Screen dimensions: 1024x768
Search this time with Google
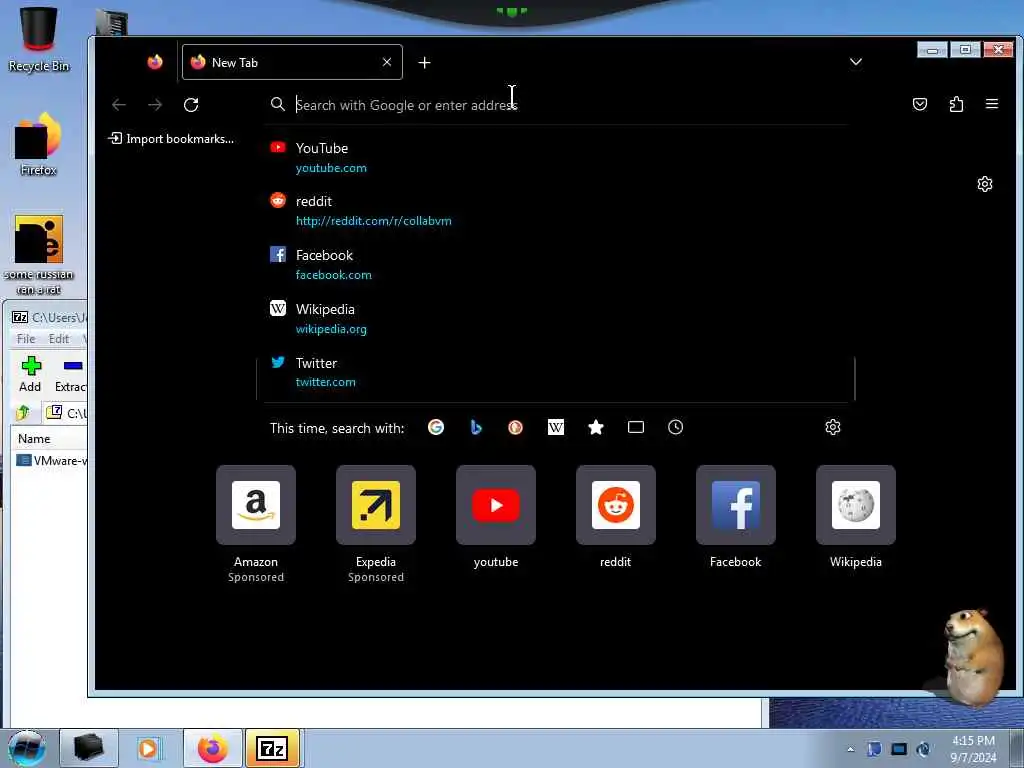436,427
